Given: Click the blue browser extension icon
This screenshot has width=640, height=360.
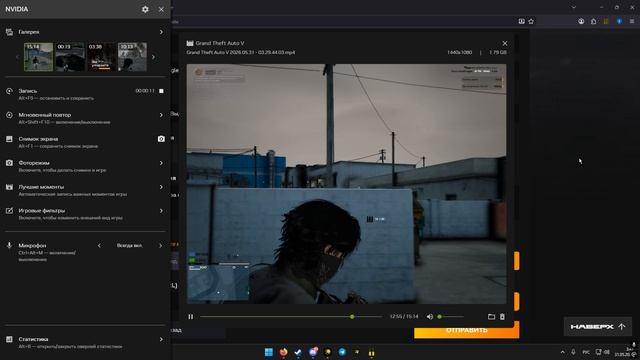Looking at the screenshot, I should coord(619,21).
